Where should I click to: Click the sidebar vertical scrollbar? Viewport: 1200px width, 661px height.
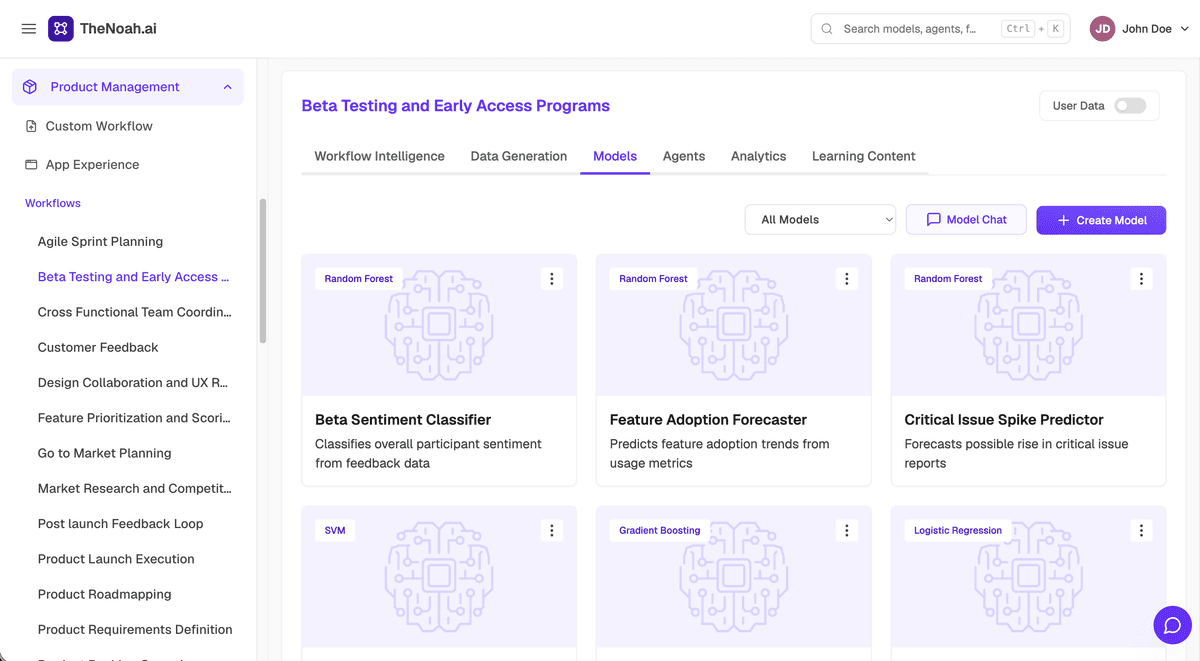(x=263, y=271)
